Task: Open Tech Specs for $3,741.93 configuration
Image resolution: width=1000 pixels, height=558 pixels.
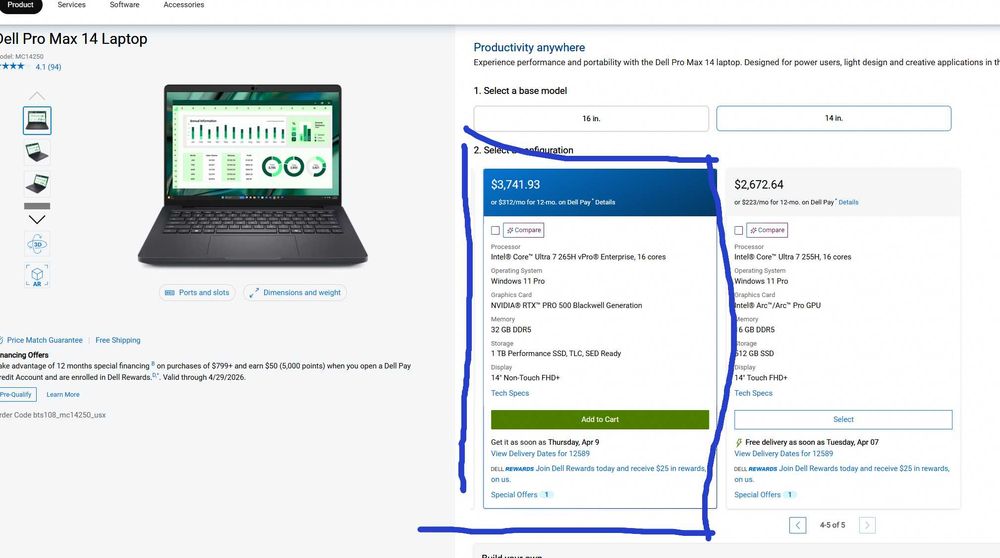Action: [510, 393]
